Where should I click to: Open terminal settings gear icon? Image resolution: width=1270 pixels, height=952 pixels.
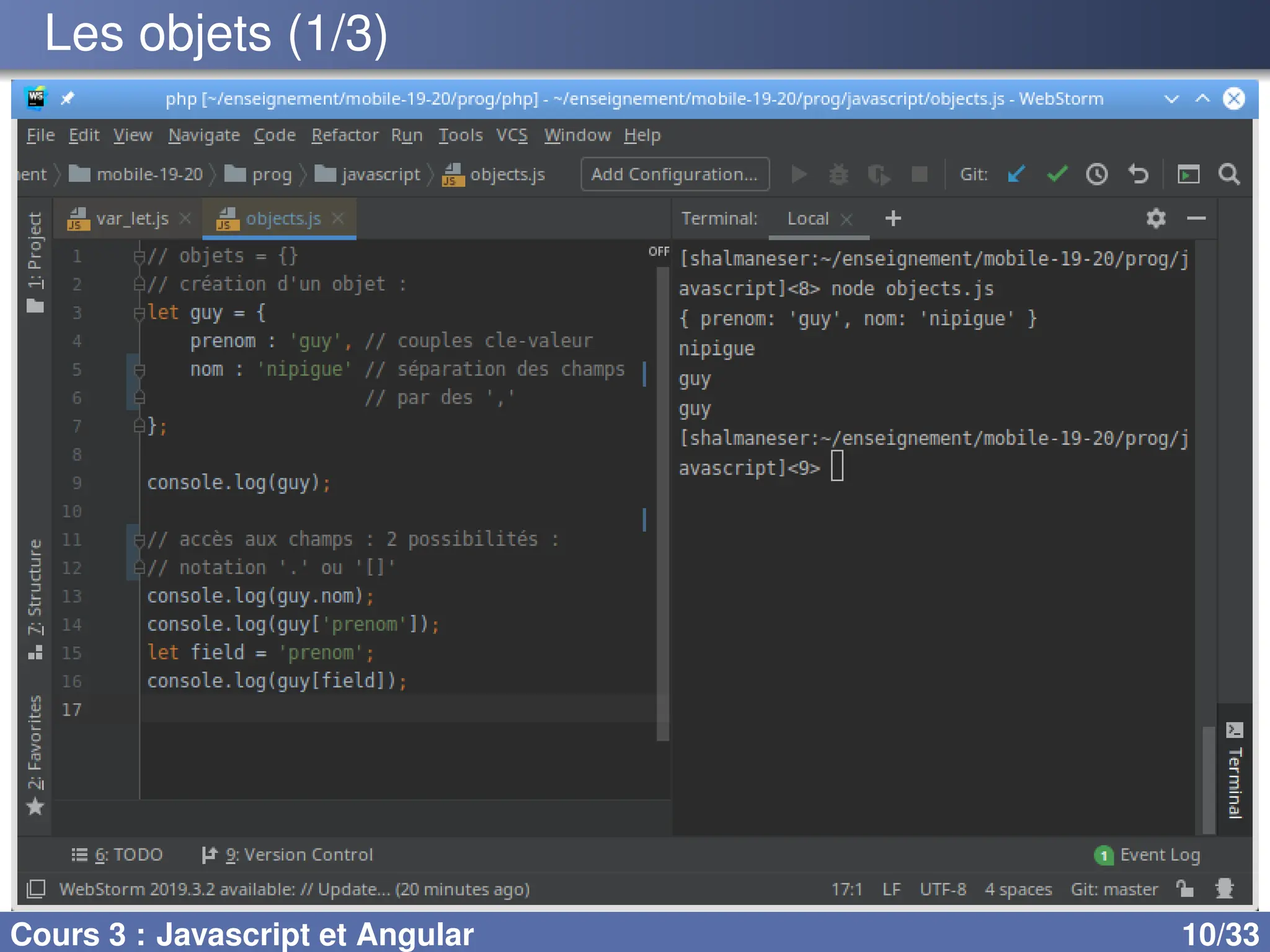1156,218
